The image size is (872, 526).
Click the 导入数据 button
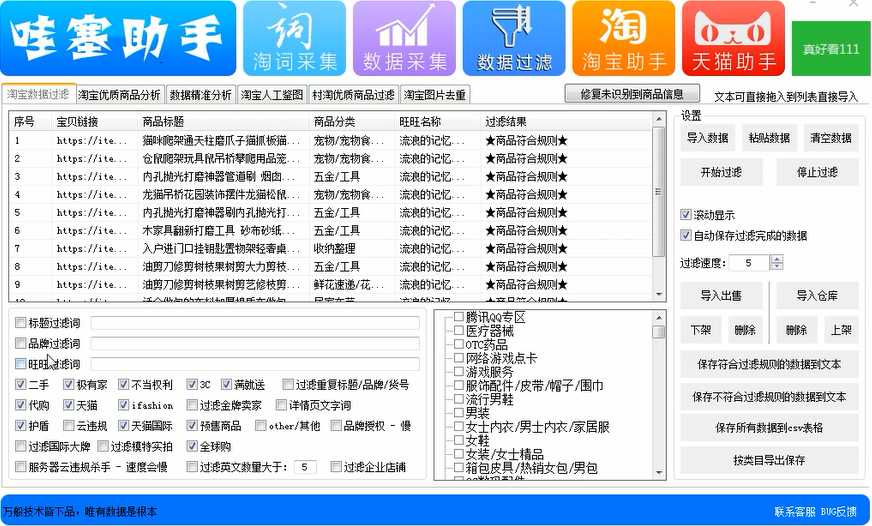tap(707, 138)
